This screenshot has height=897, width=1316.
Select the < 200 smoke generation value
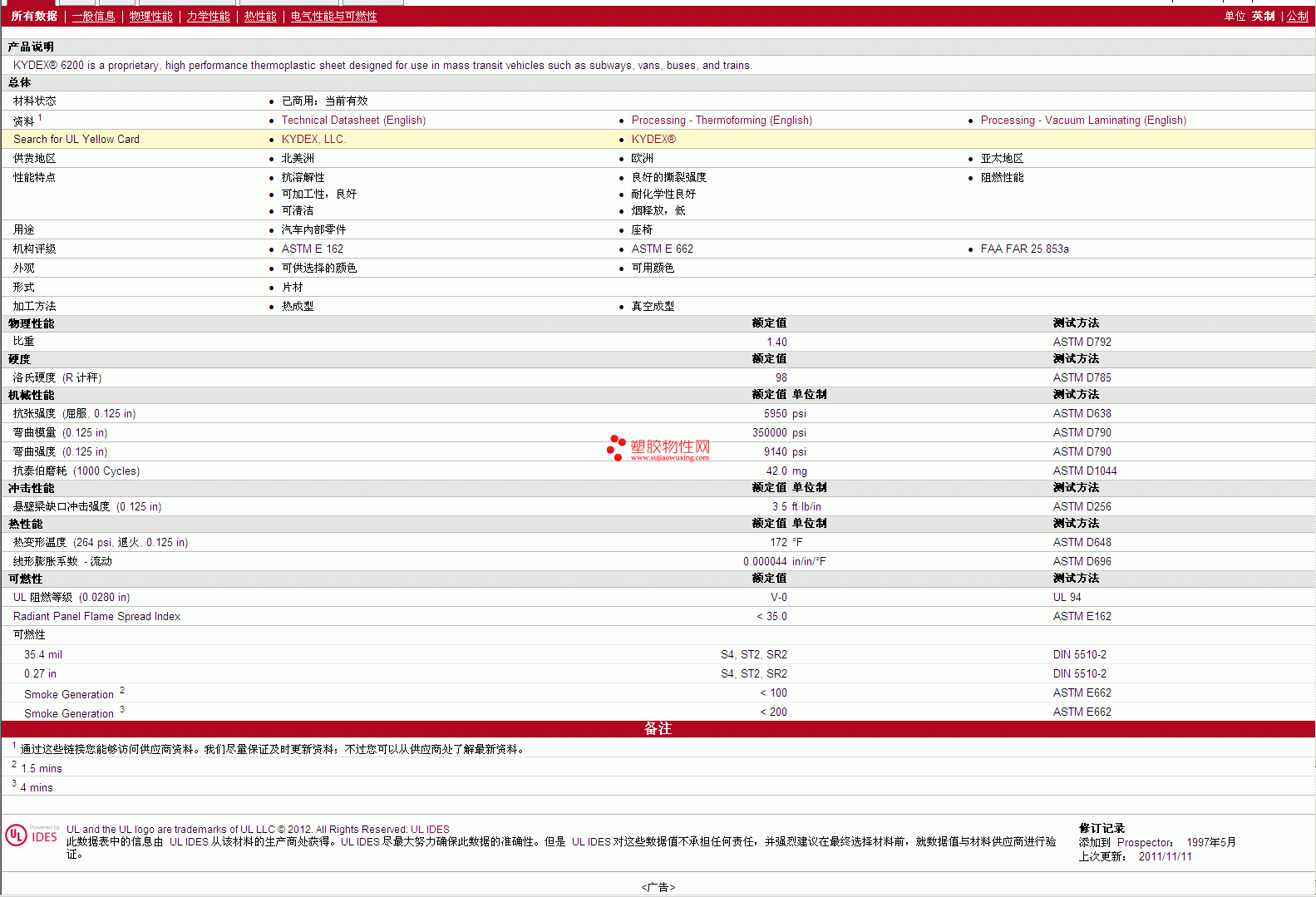coord(773,712)
